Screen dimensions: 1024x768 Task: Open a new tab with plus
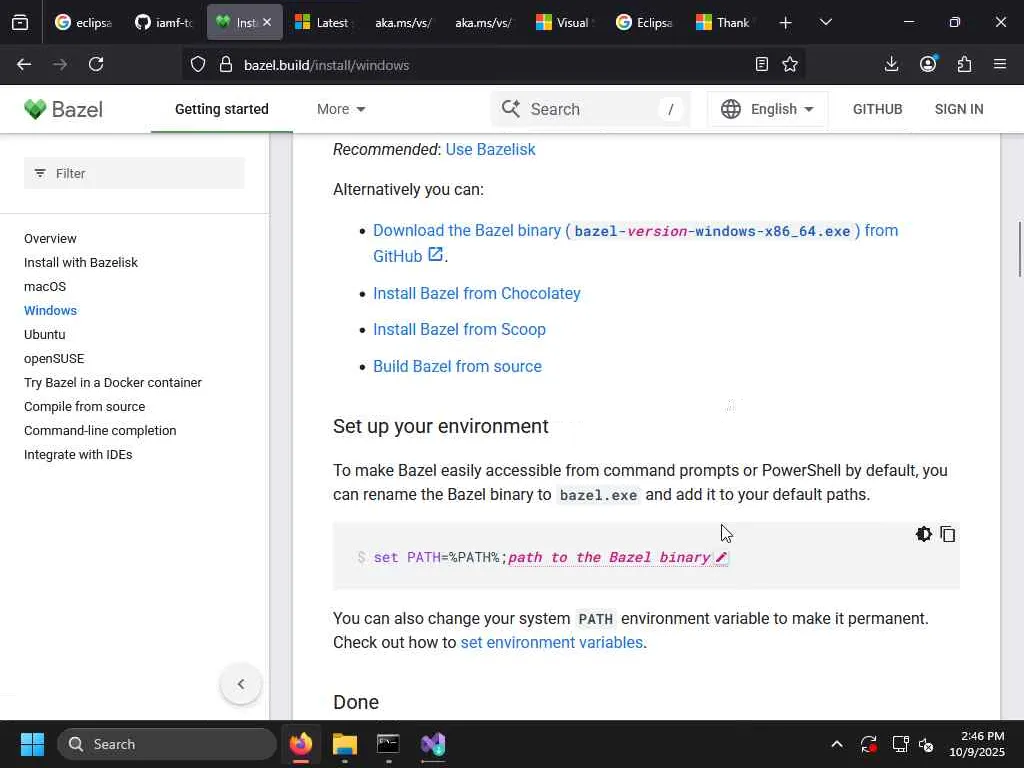coord(786,23)
